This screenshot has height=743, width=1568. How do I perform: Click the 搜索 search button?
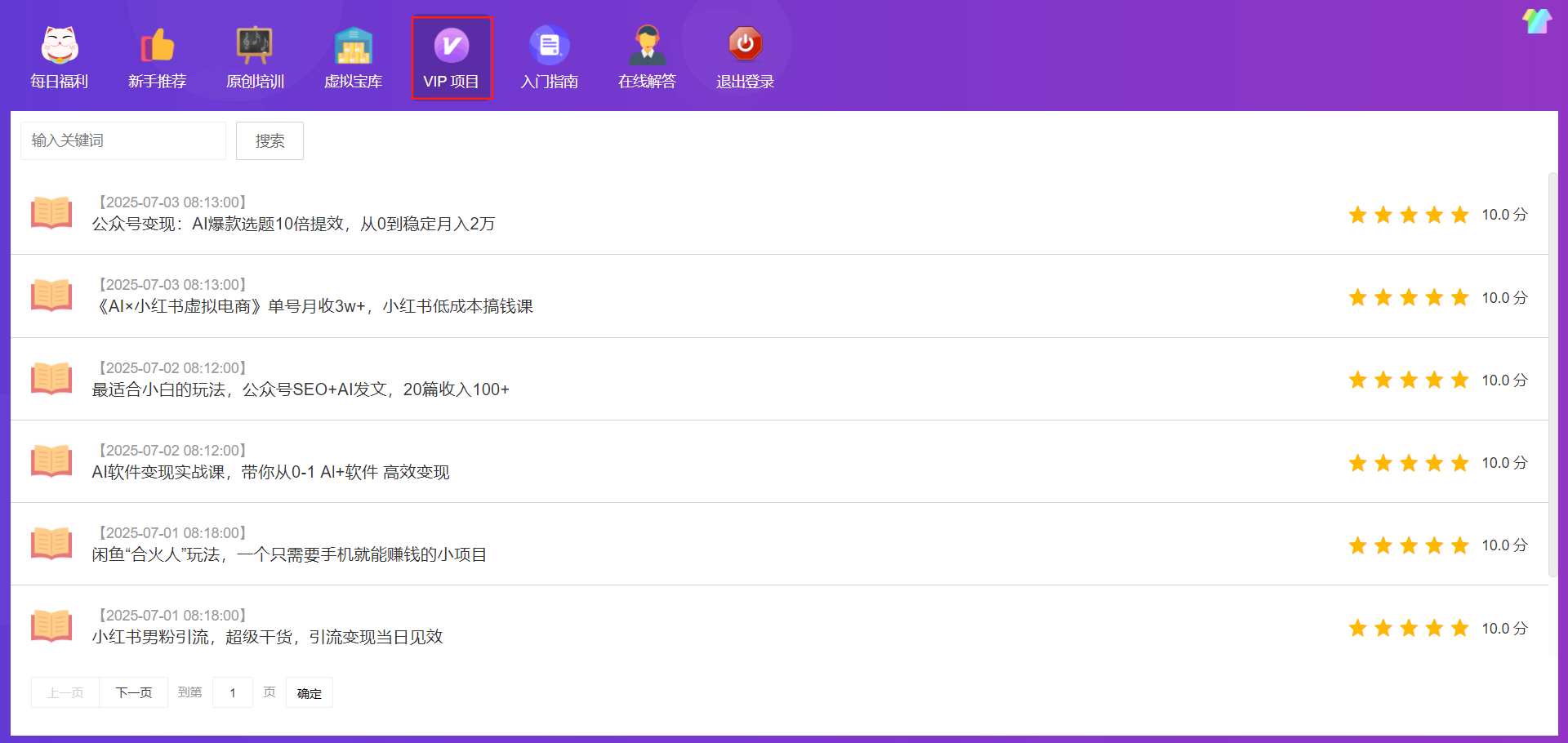pyautogui.click(x=269, y=140)
